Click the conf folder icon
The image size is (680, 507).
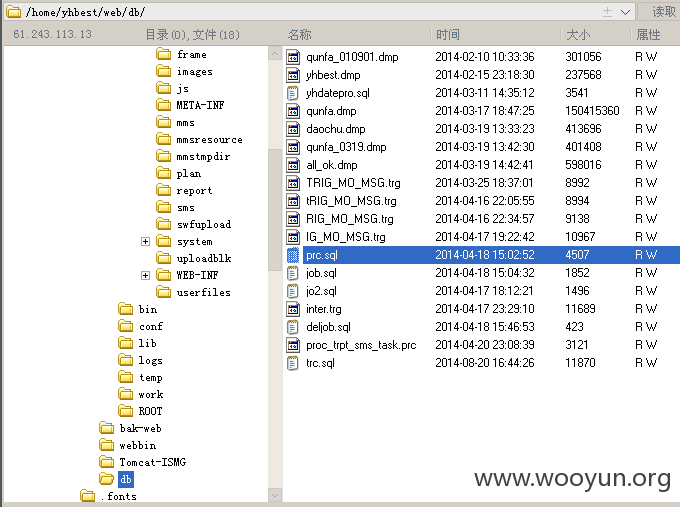[126, 326]
